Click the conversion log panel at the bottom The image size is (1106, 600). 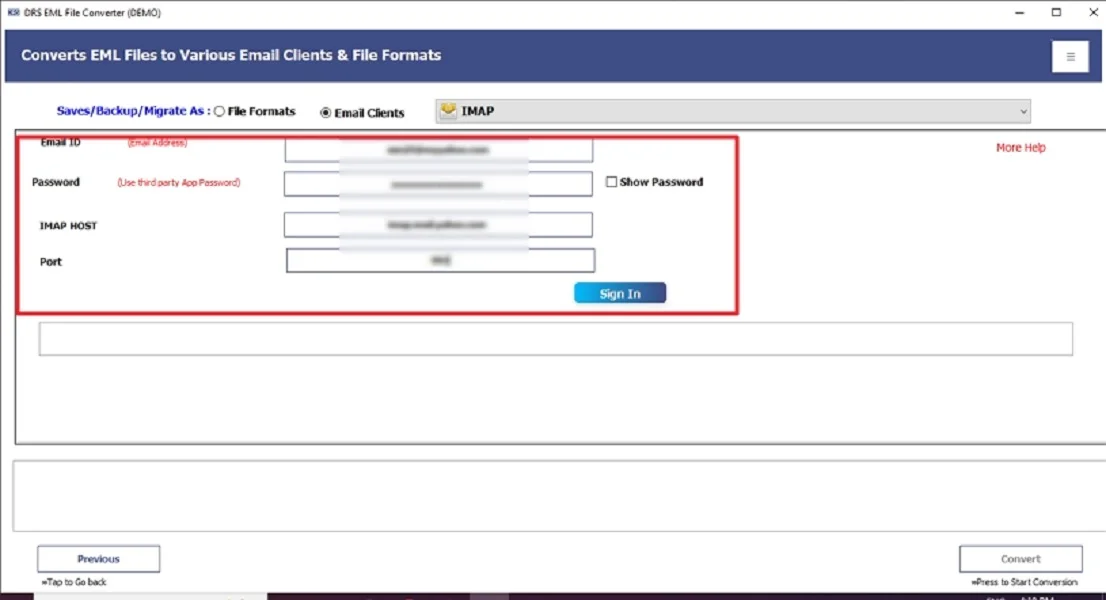553,497
